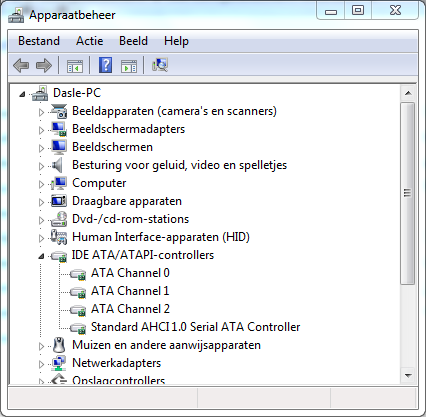Collapse the Dasle-PC root node
426x417 pixels.
click(22, 94)
